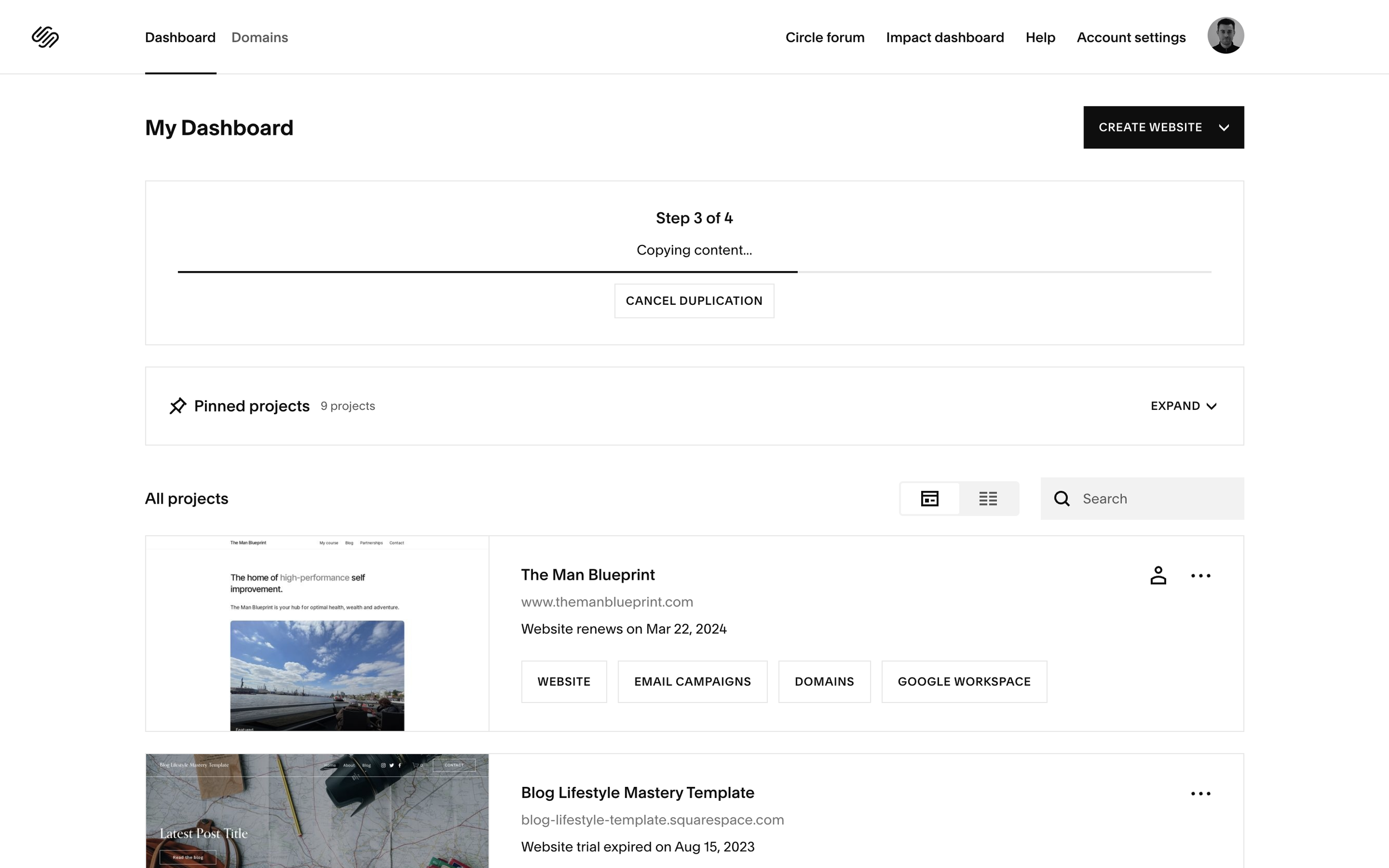Switch to card grid view
Viewport: 1389px width, 868px height.
click(929, 499)
